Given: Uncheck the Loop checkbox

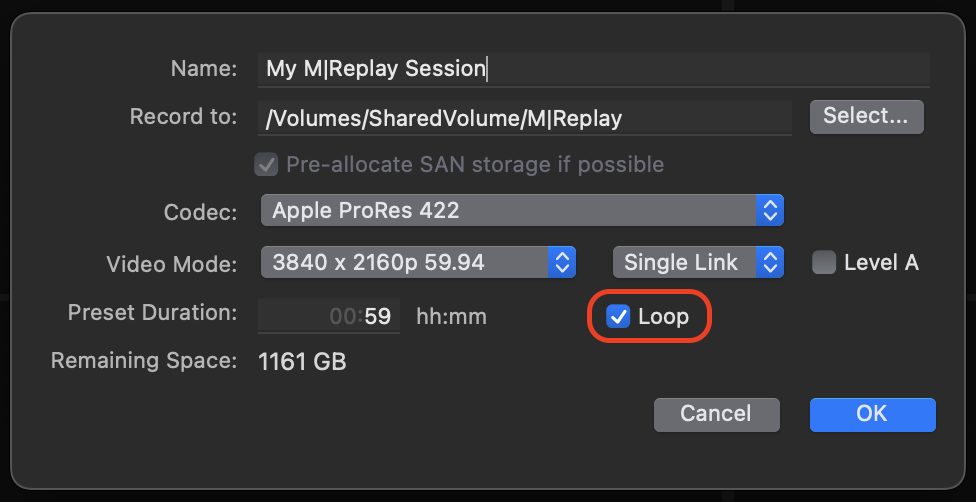Looking at the screenshot, I should click(618, 316).
